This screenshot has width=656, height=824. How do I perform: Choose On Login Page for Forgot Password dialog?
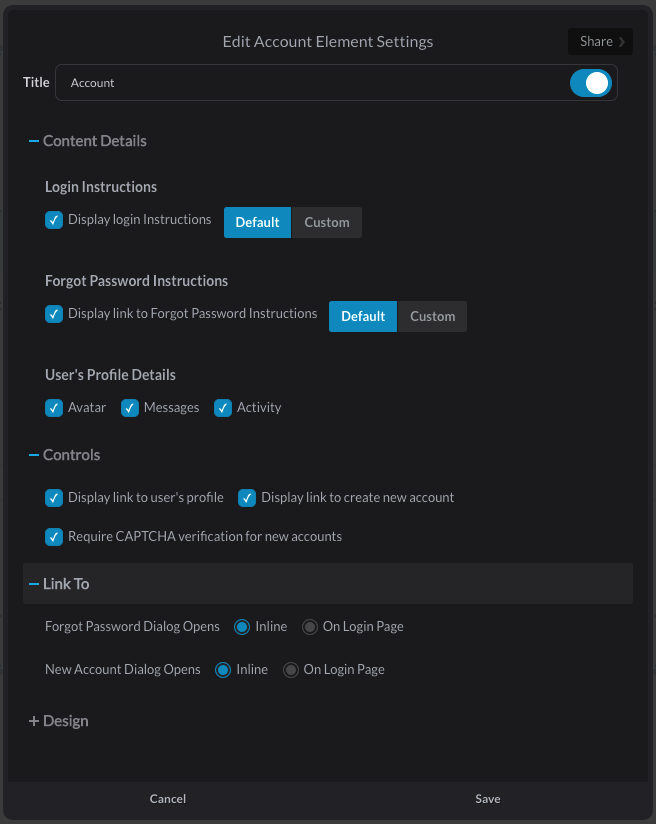click(x=310, y=627)
